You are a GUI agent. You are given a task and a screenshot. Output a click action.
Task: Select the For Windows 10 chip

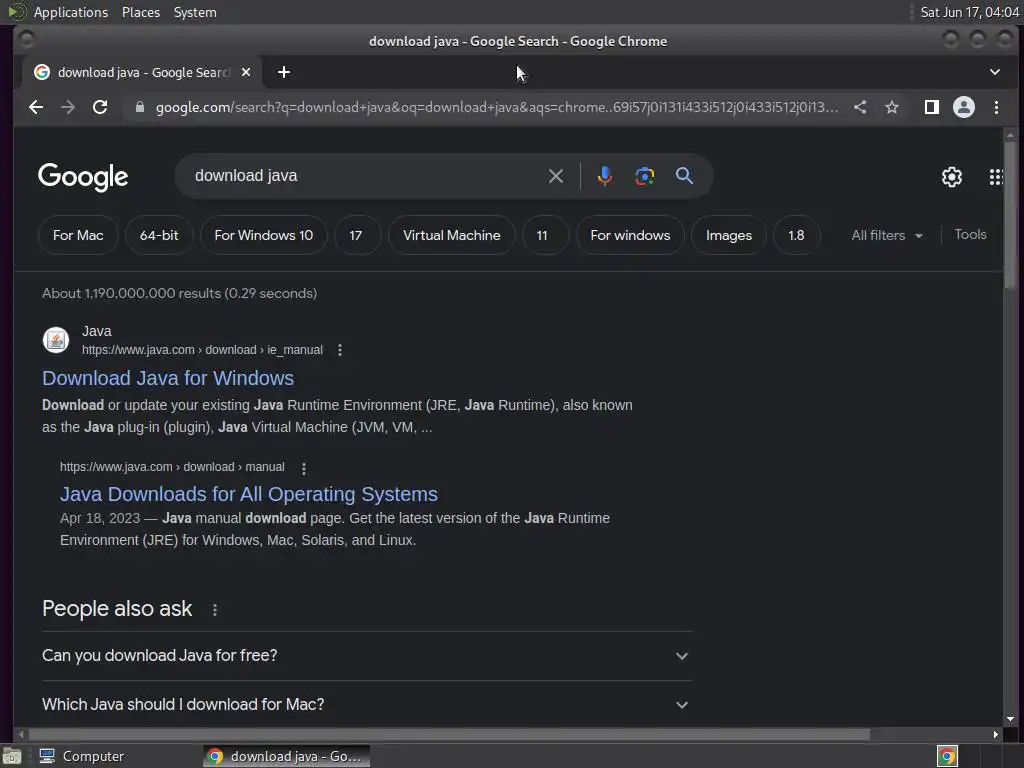click(264, 235)
